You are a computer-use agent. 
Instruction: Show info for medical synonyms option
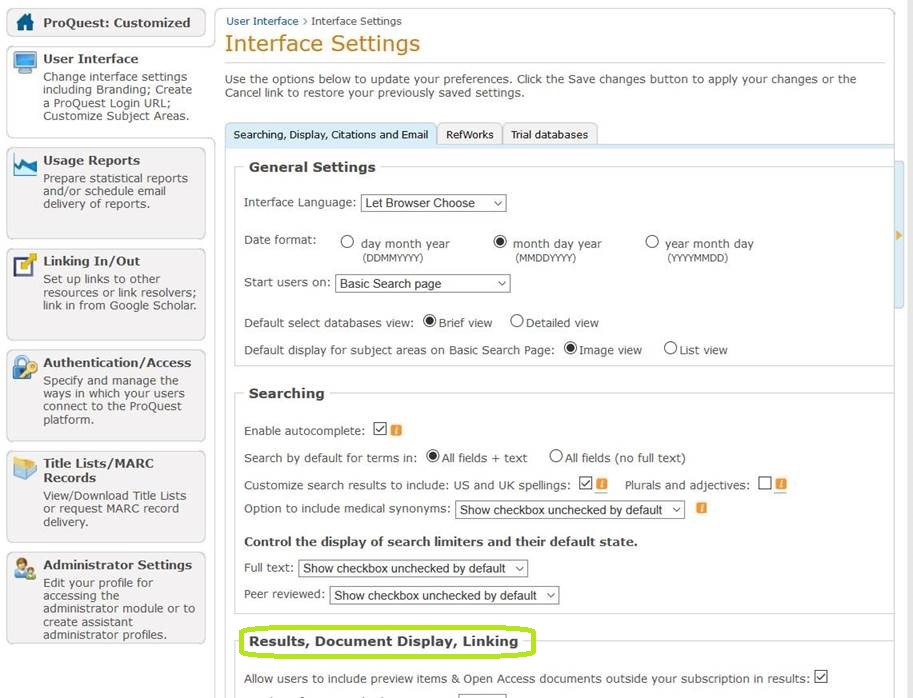(702, 508)
